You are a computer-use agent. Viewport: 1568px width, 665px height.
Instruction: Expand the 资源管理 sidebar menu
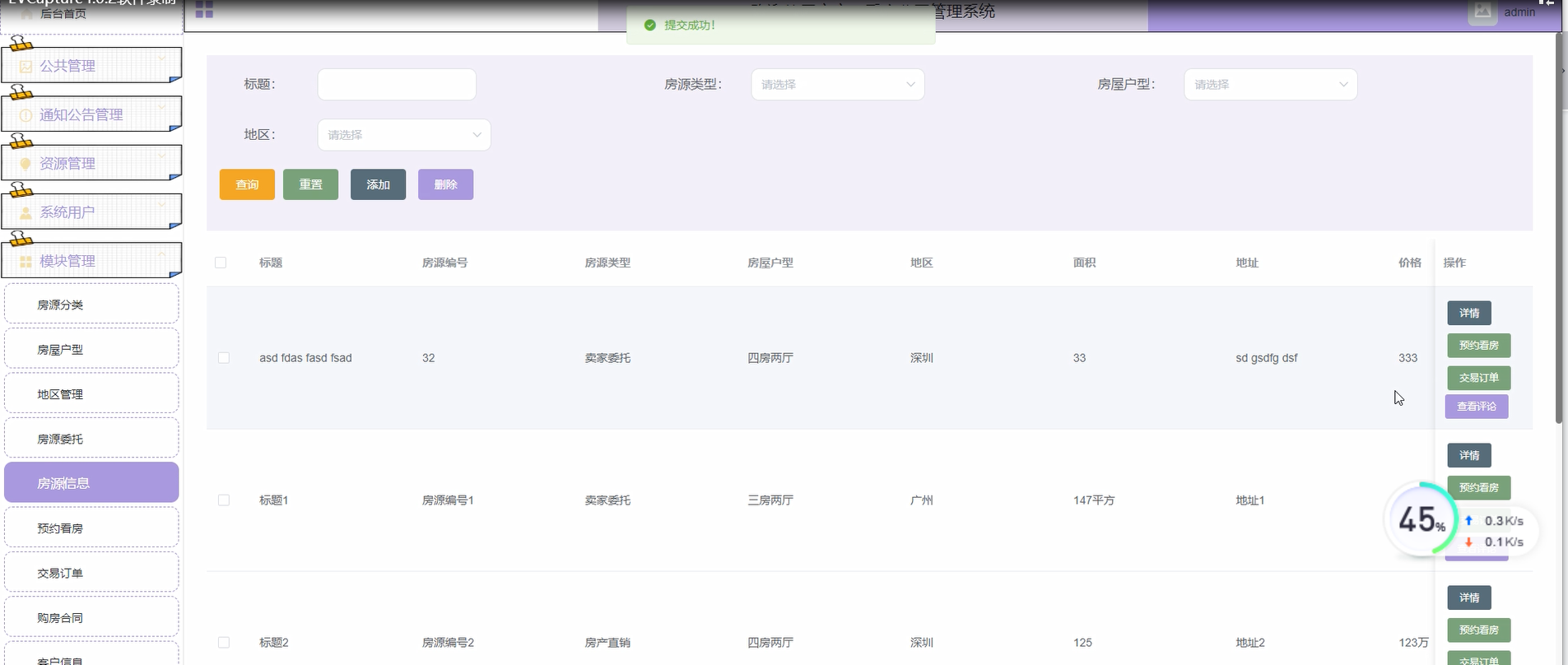tap(91, 163)
